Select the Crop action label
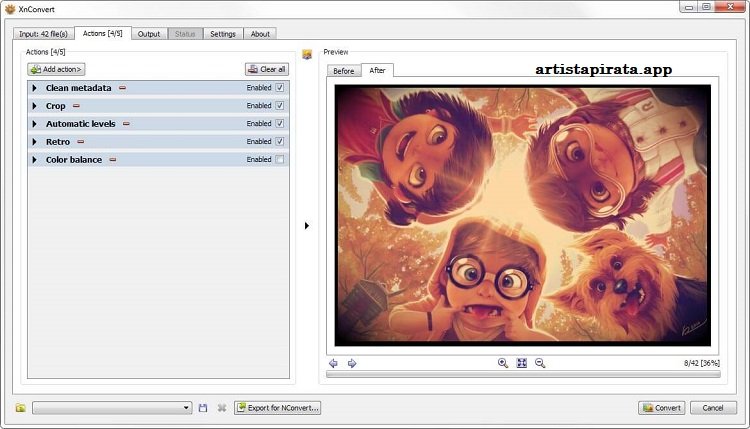Viewport: 750px width, 429px height. 55,106
